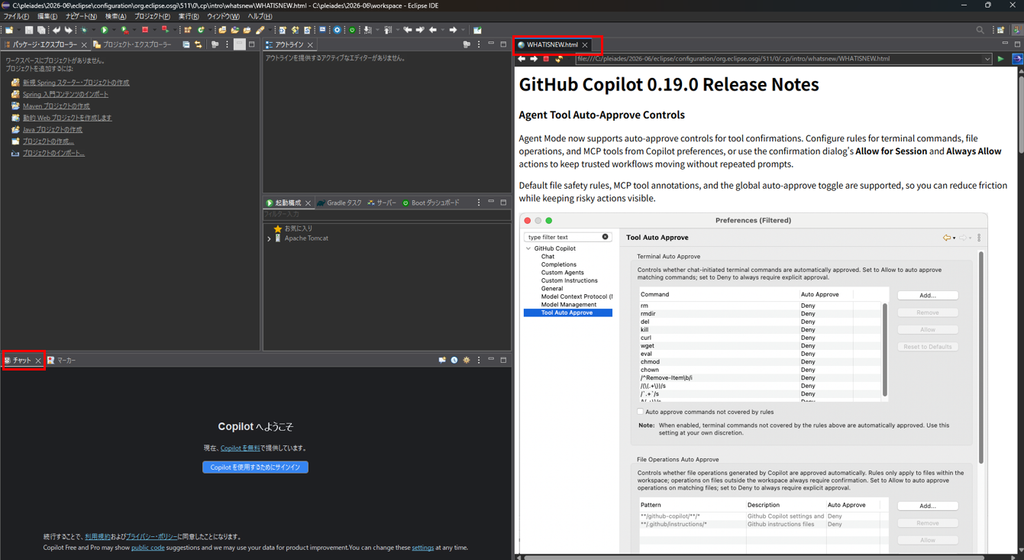Switch to Boot ダッシュボード tab
Viewport: 1024px width, 560px height.
(431, 203)
